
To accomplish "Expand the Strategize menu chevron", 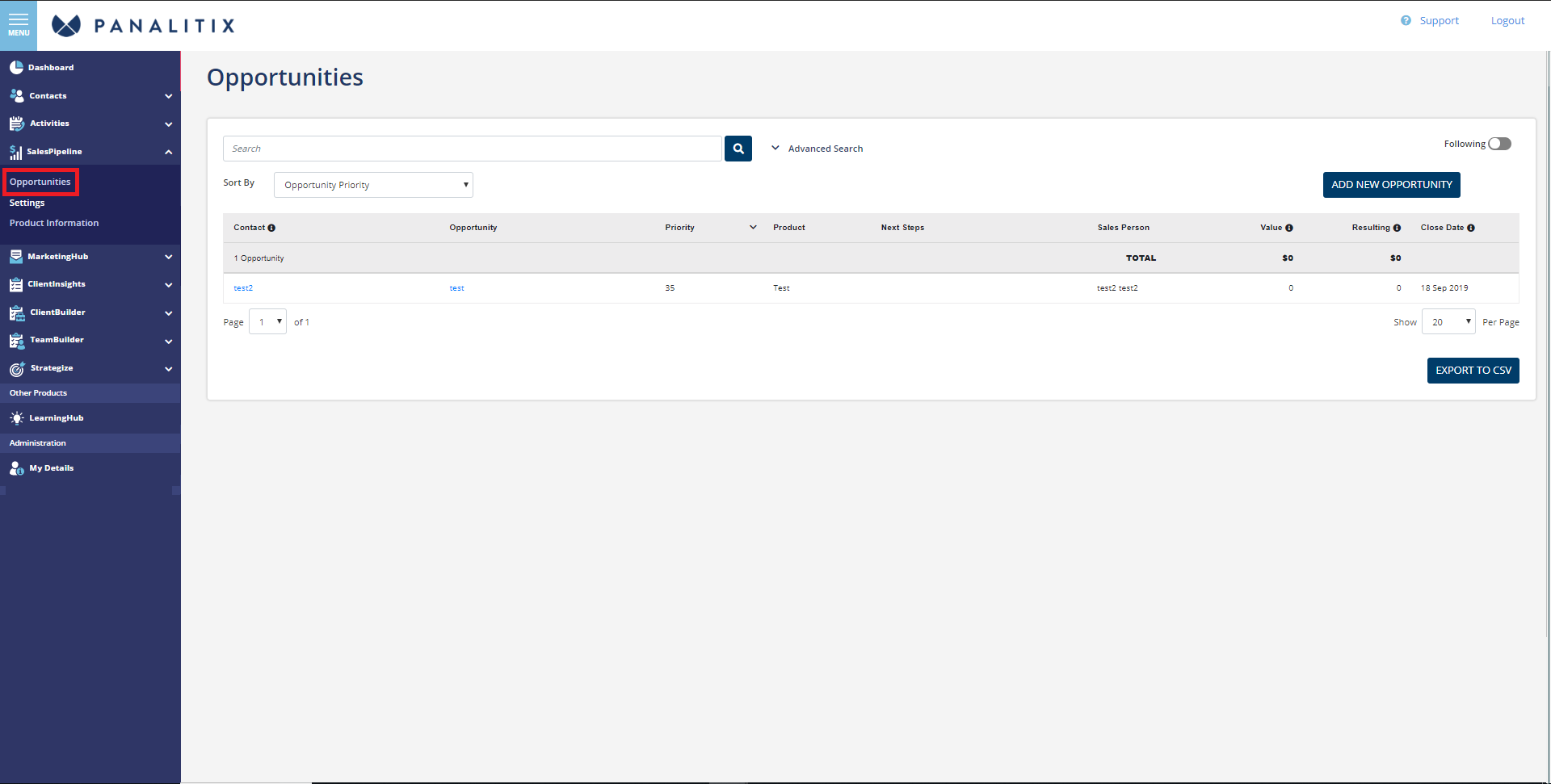I will point(168,369).
